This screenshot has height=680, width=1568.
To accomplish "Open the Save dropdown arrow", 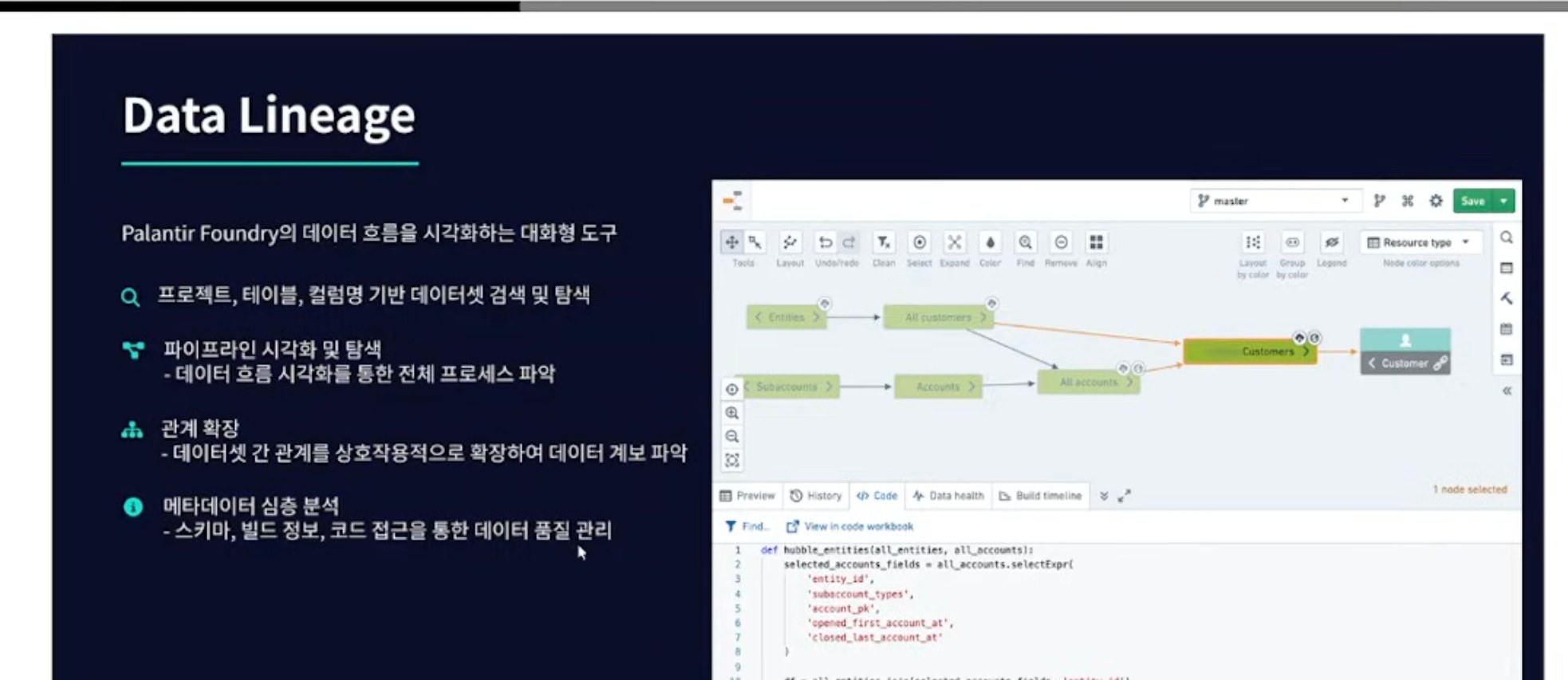I will click(1503, 201).
